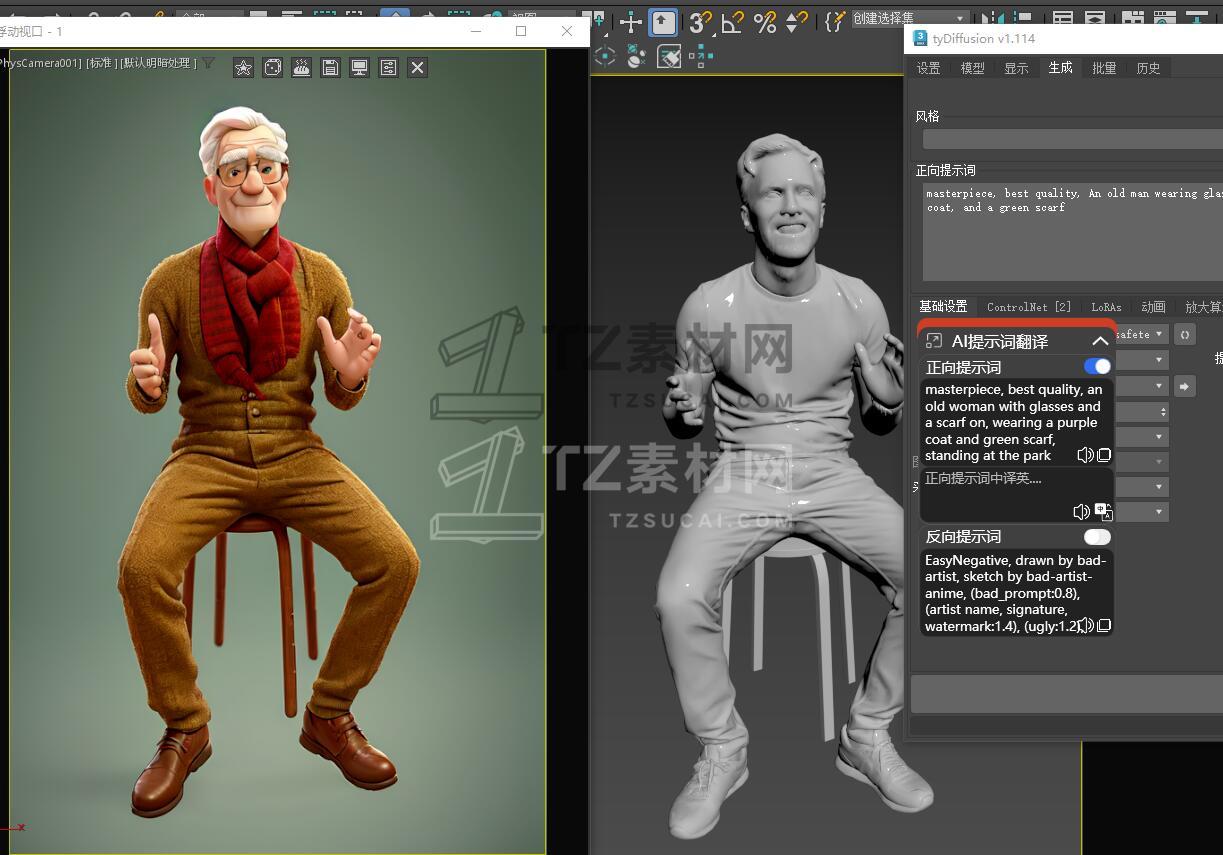The image size is (1223, 855).
Task: Play audio of the negative prompt text
Action: coord(1085,626)
